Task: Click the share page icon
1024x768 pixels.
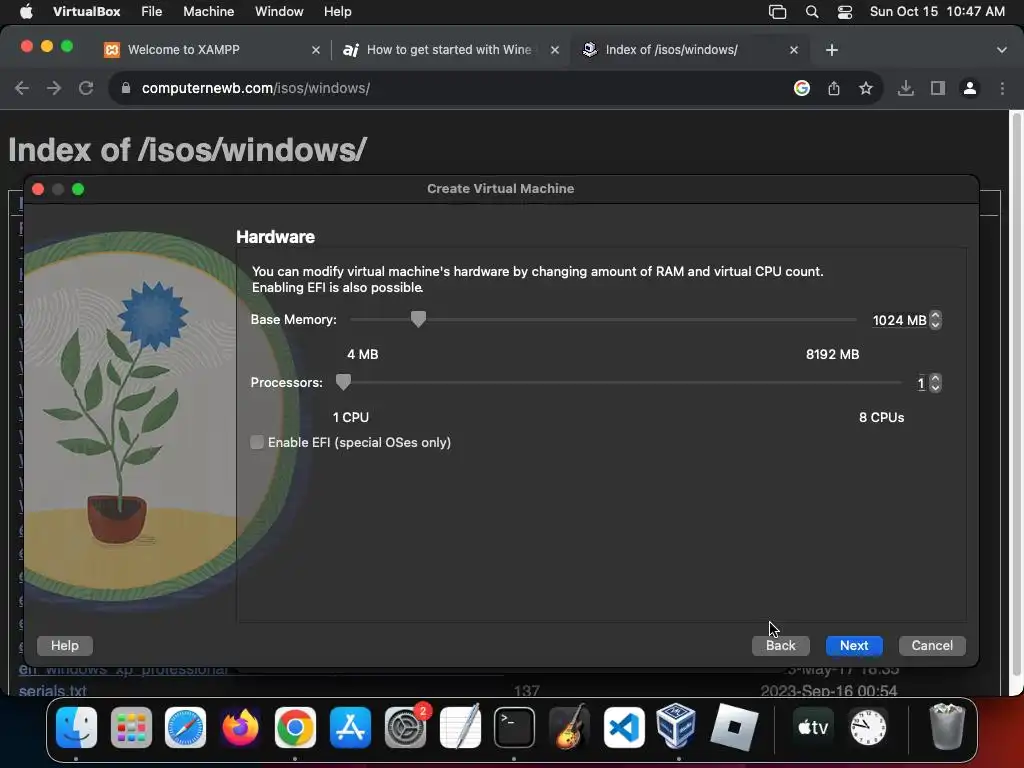Action: (834, 88)
